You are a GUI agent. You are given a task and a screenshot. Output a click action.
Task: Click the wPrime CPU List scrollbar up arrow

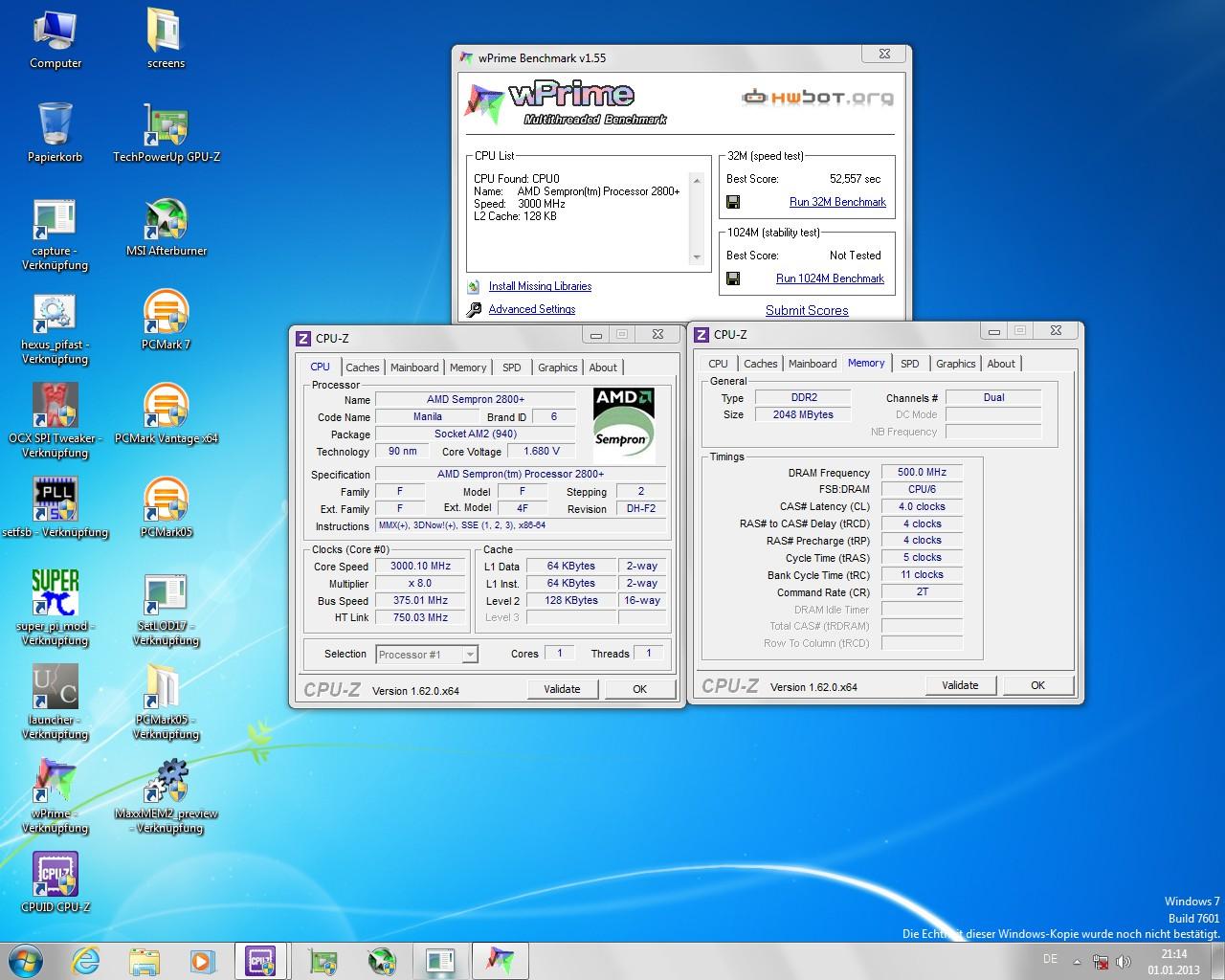coord(697,181)
